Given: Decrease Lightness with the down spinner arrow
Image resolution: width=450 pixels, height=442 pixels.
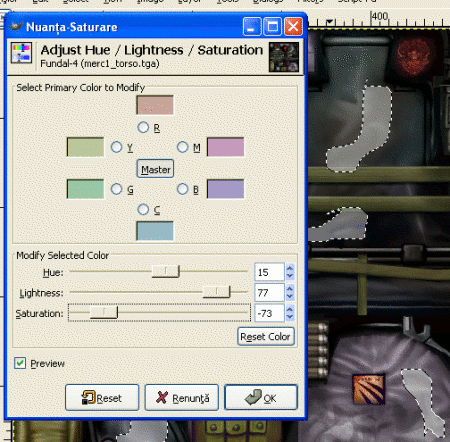Looking at the screenshot, I should pyautogui.click(x=290, y=297).
